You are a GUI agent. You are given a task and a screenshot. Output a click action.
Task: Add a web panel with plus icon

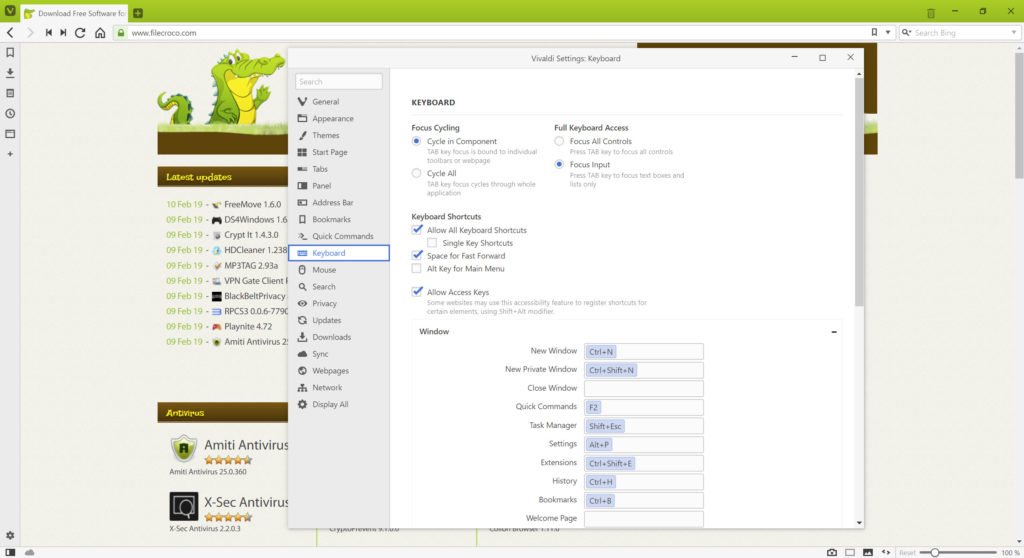[x=10, y=154]
